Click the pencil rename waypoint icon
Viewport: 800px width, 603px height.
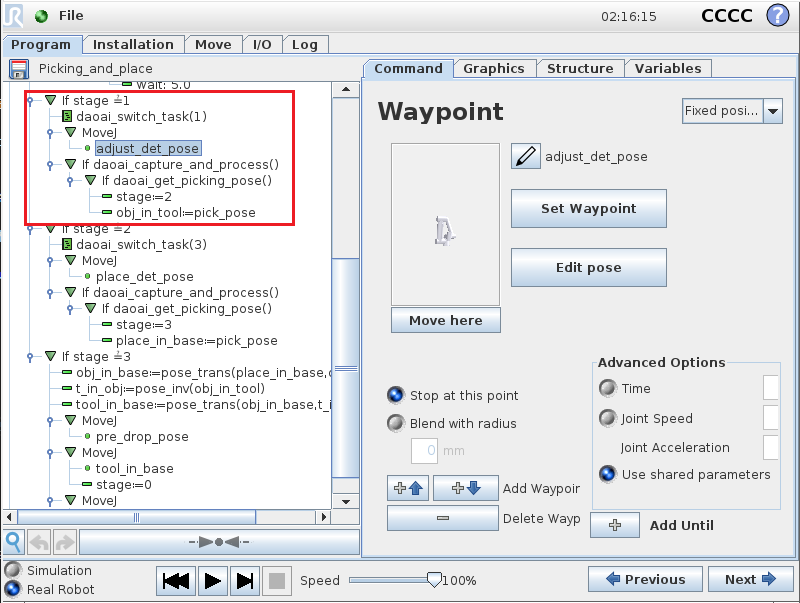pos(526,156)
